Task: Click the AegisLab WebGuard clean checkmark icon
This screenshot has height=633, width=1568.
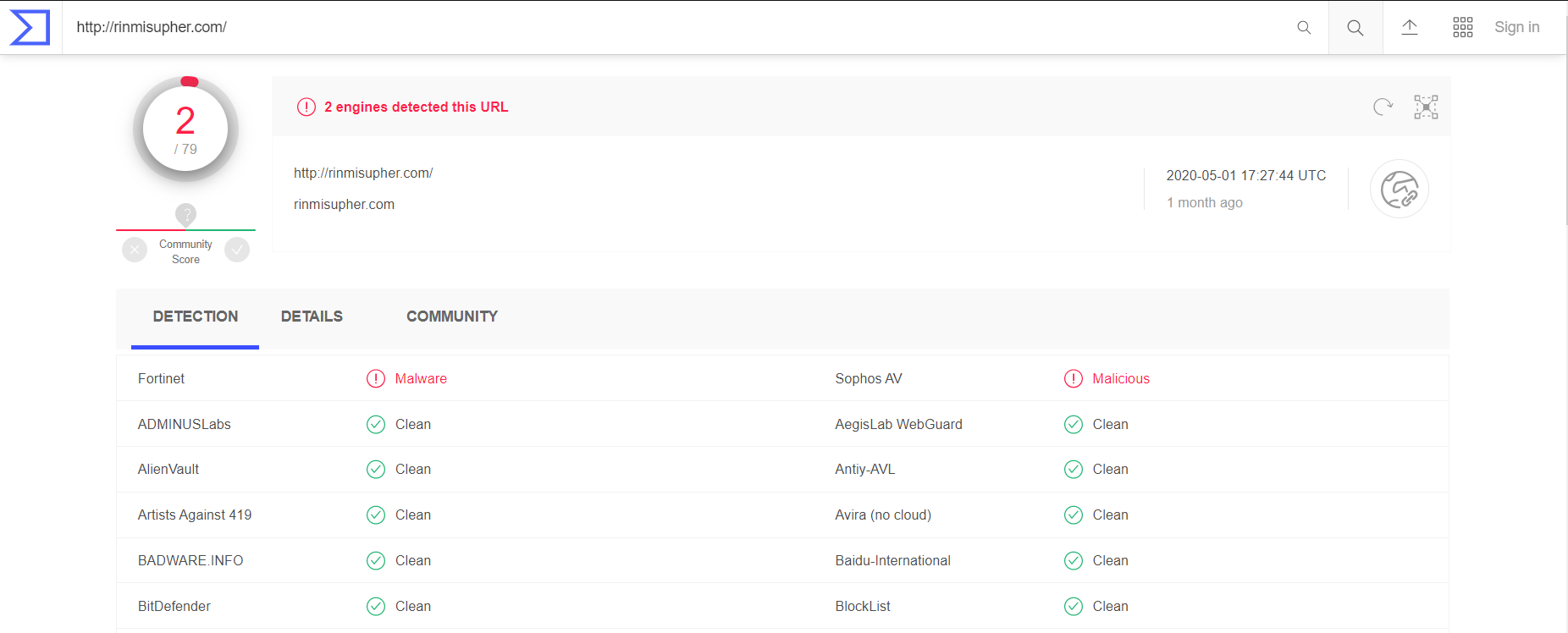Action: (1074, 424)
